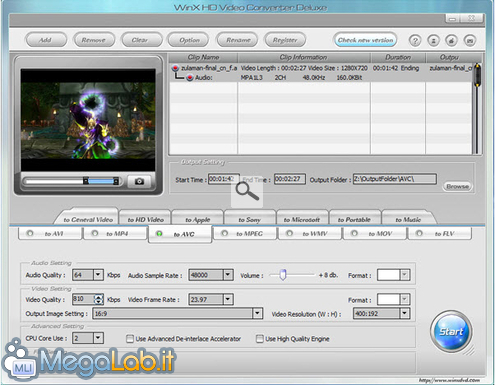Viewport: 495px width, 385px height.
Task: Click Remove button
Action: (94, 40)
